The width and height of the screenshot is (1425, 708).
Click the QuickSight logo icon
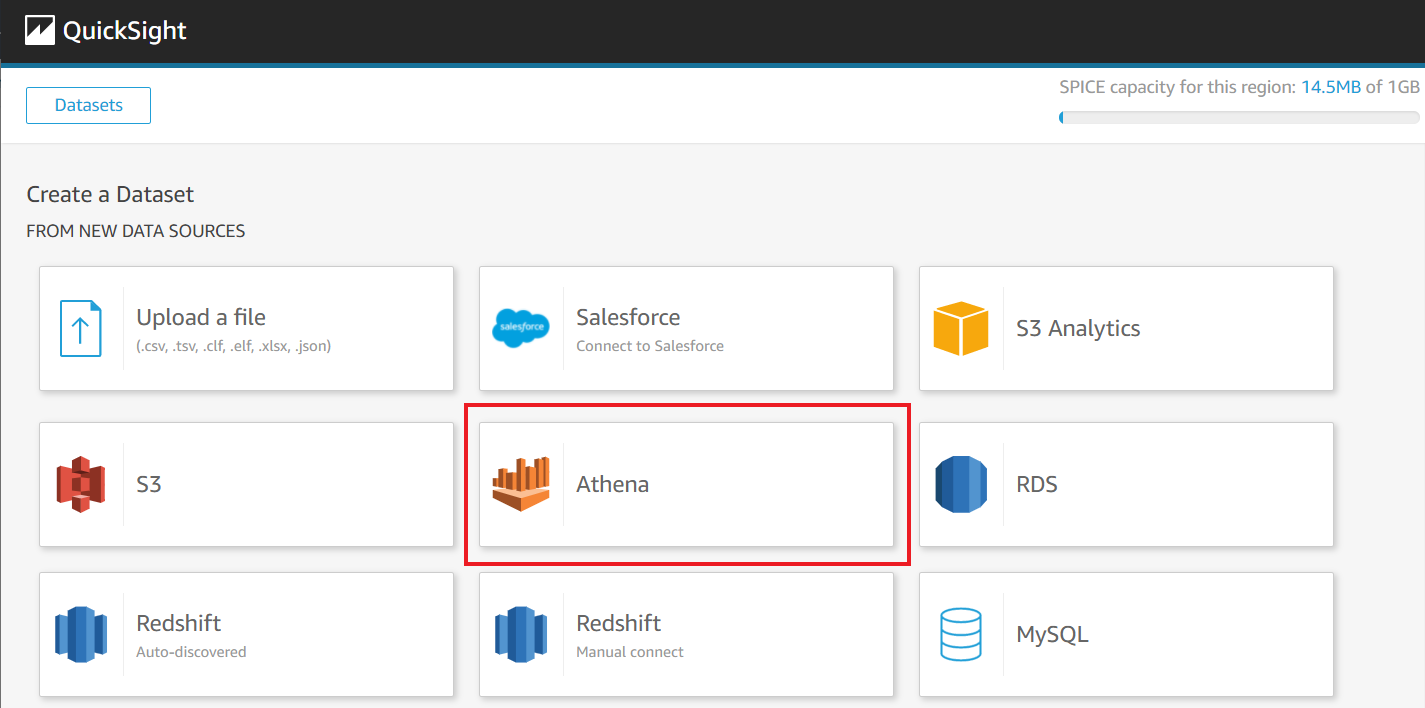tap(40, 31)
